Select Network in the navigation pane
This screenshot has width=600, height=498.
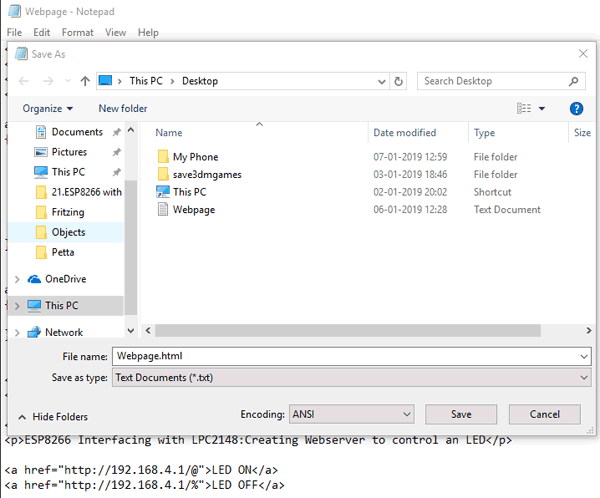[x=64, y=332]
